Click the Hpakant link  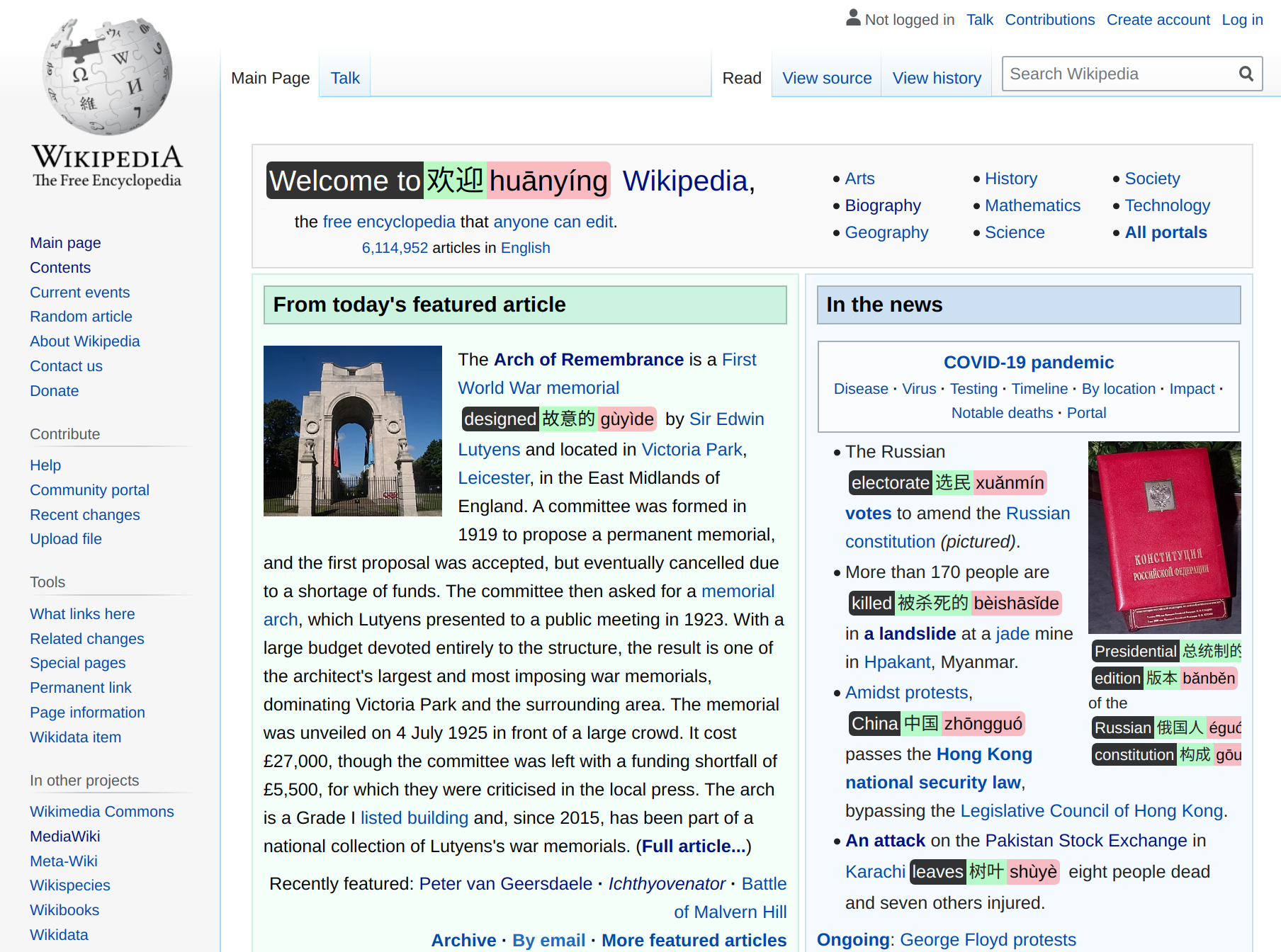pos(897,662)
